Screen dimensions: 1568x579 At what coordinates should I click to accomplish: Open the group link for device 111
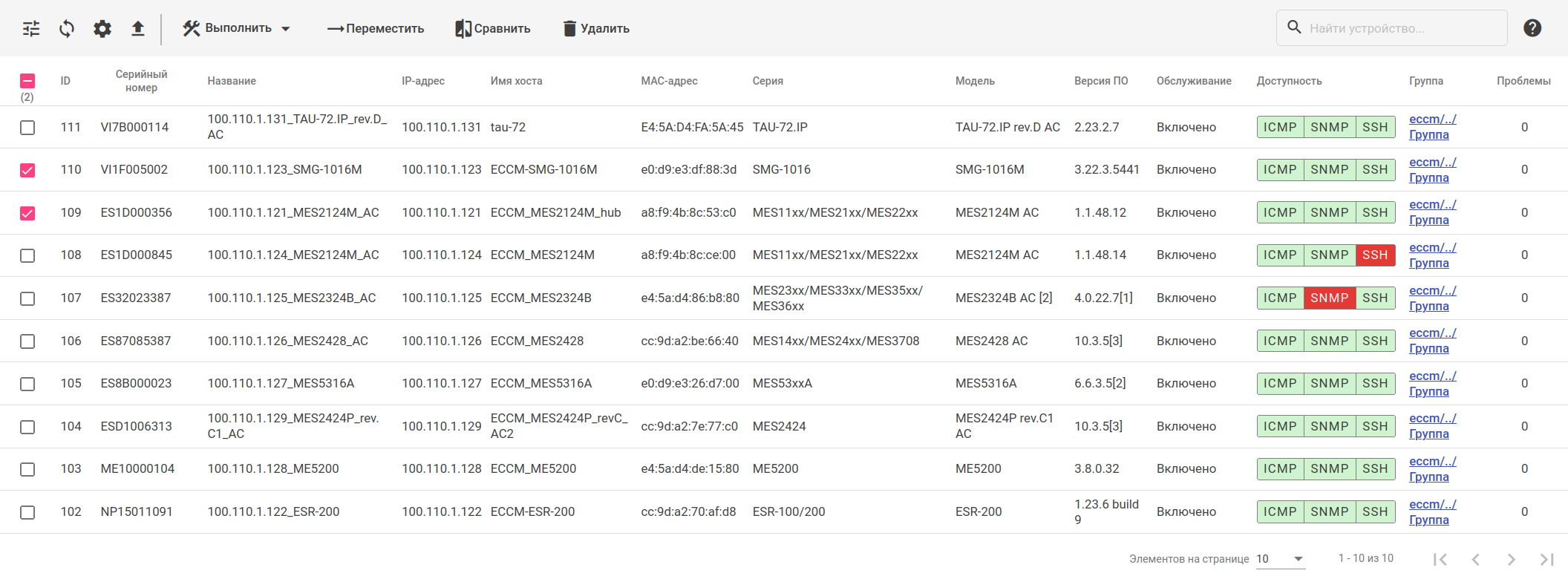pyautogui.click(x=1432, y=127)
